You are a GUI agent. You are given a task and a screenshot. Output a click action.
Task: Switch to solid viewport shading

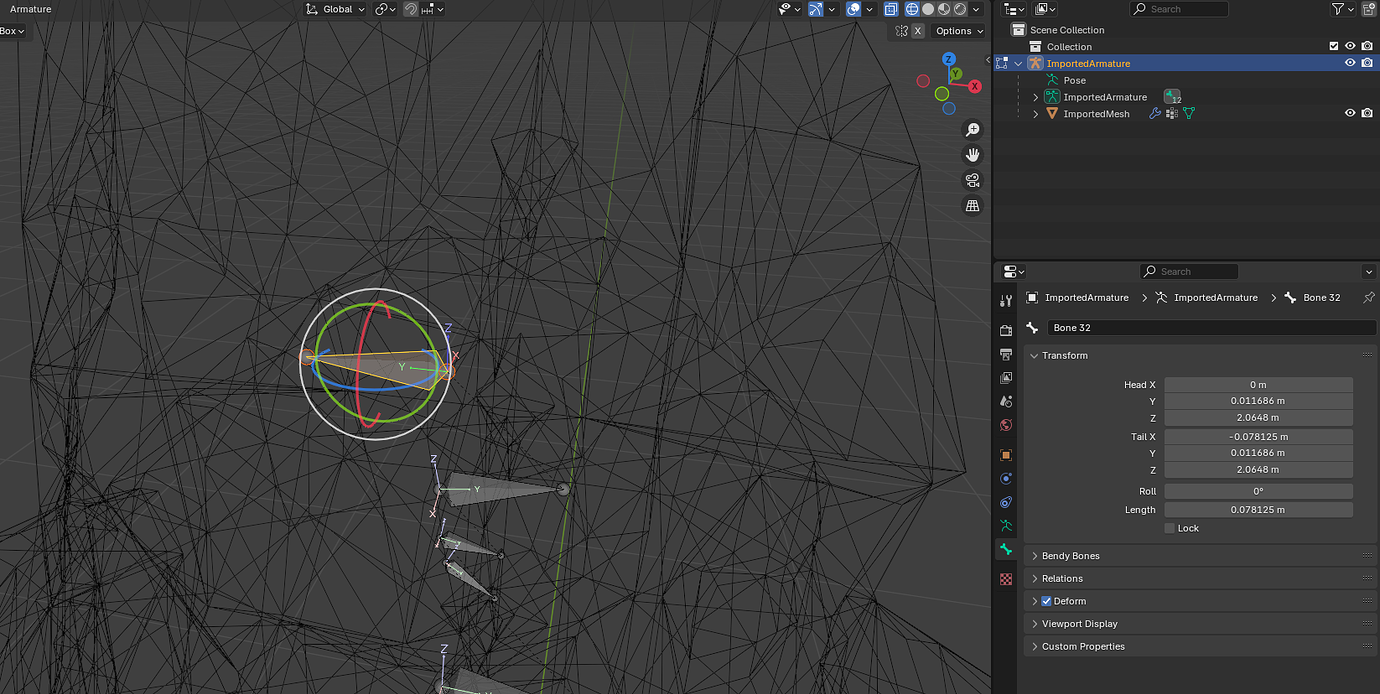[928, 9]
